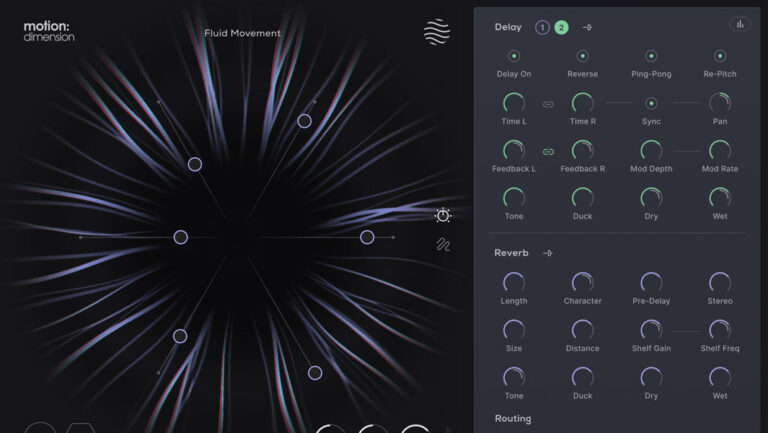The height and width of the screenshot is (433, 768).
Task: Click the Pre-Delay knob
Action: pos(651,283)
